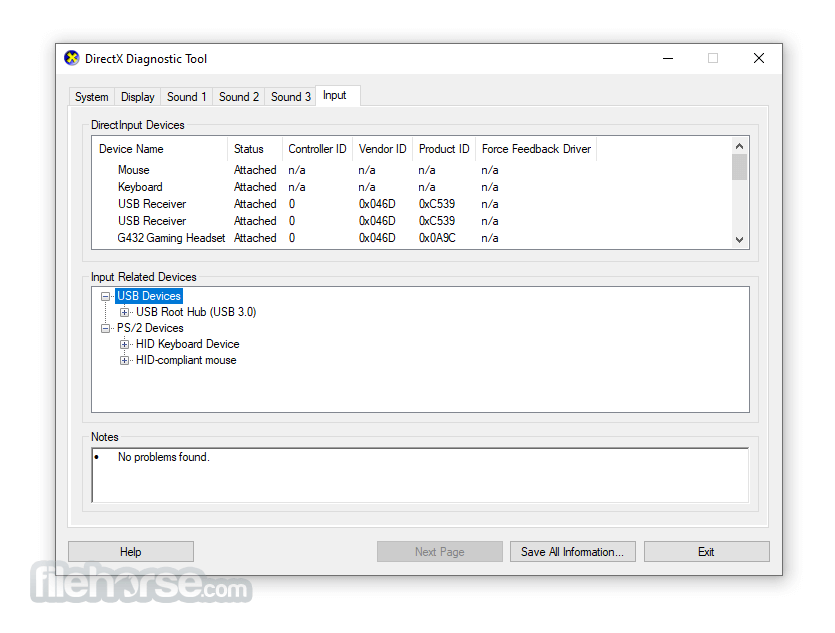Select HID Keyboard Device in tree
This screenshot has height=633, width=835.
187,344
